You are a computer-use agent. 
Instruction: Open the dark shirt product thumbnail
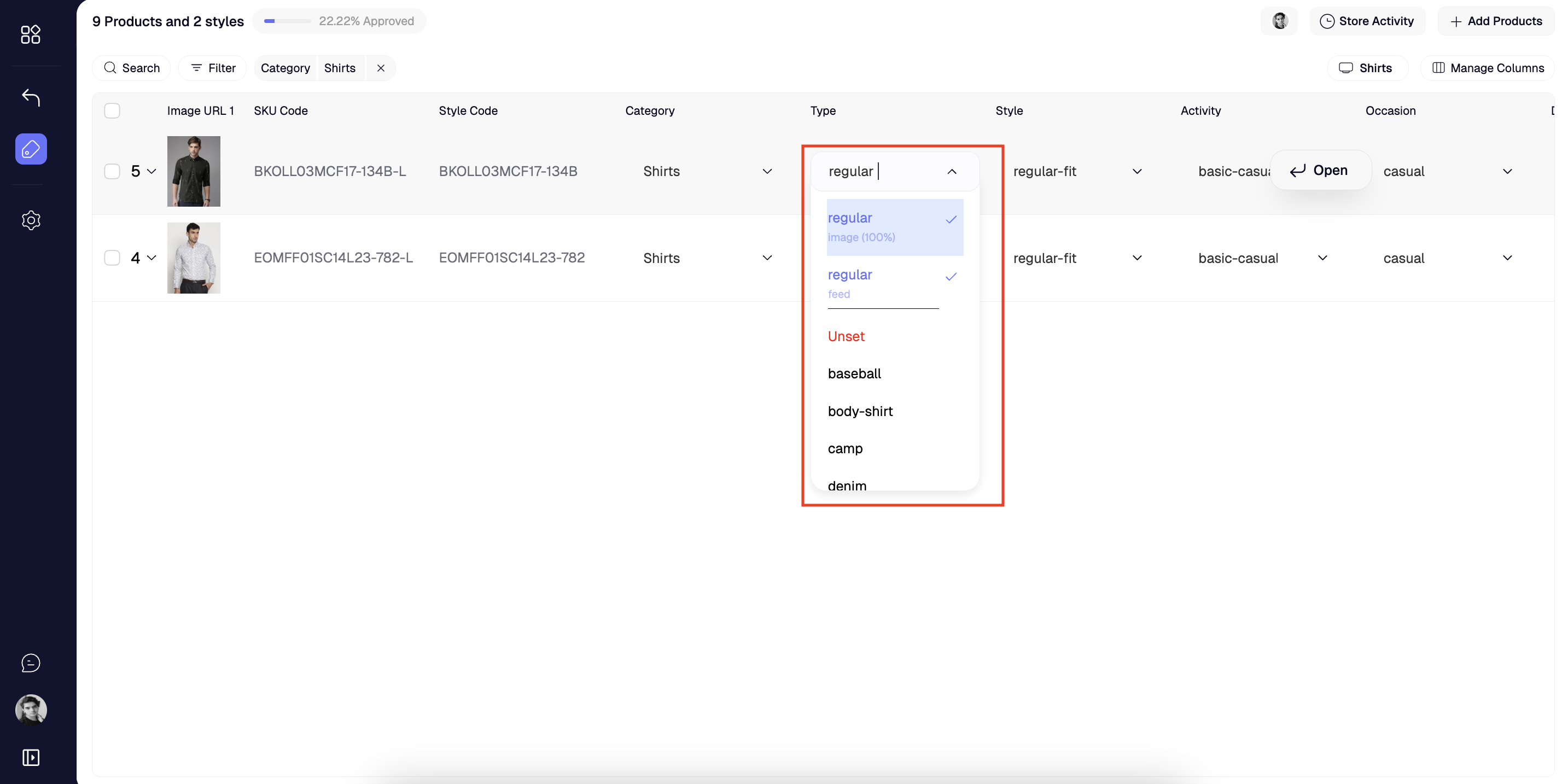coord(194,171)
